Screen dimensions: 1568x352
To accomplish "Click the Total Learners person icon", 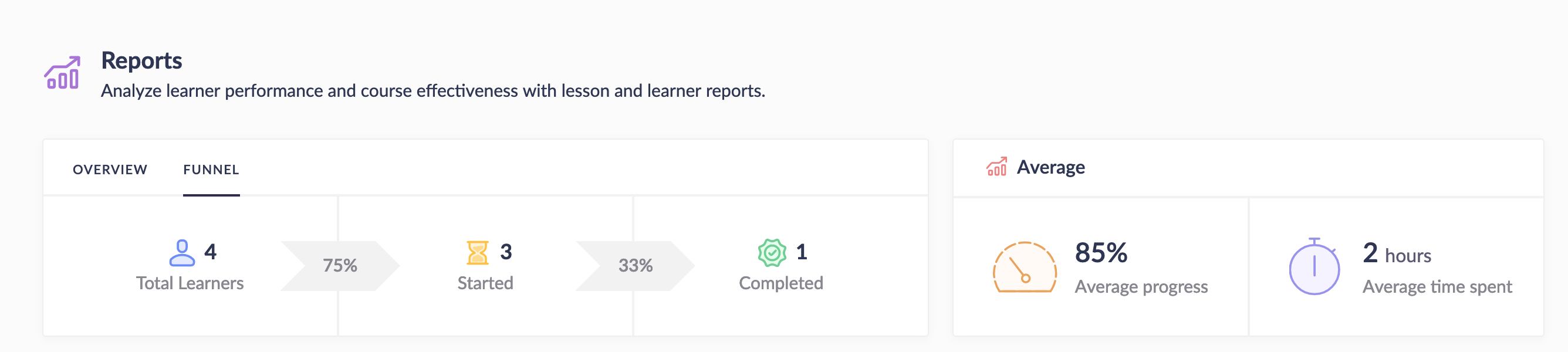I will pyautogui.click(x=181, y=253).
